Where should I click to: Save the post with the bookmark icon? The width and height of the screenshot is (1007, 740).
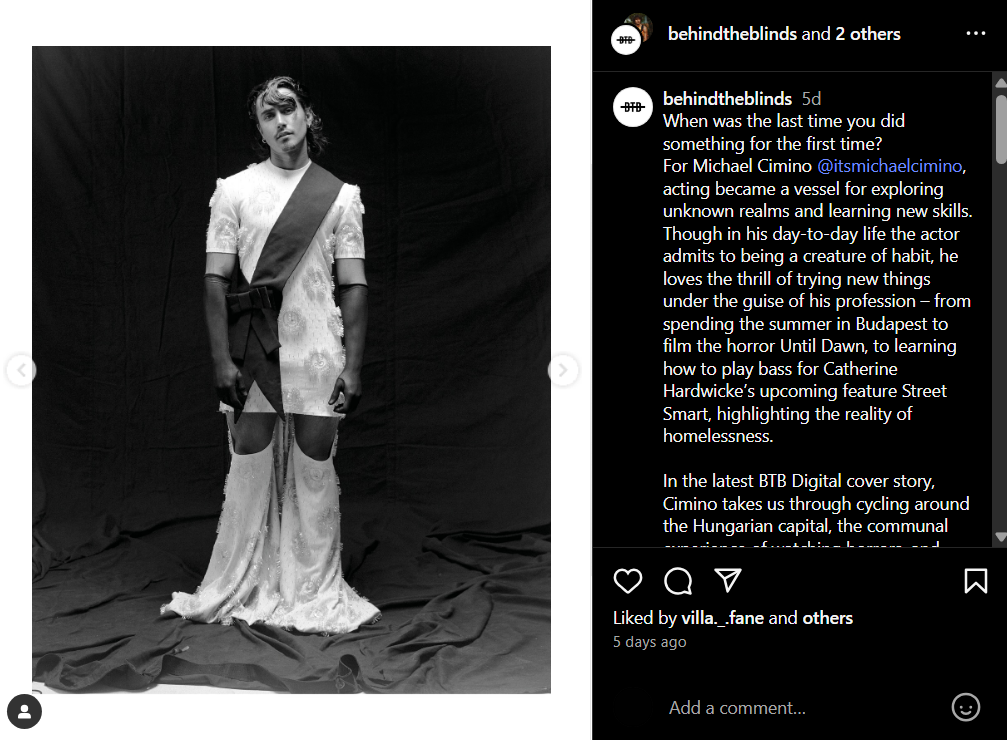tap(976, 581)
